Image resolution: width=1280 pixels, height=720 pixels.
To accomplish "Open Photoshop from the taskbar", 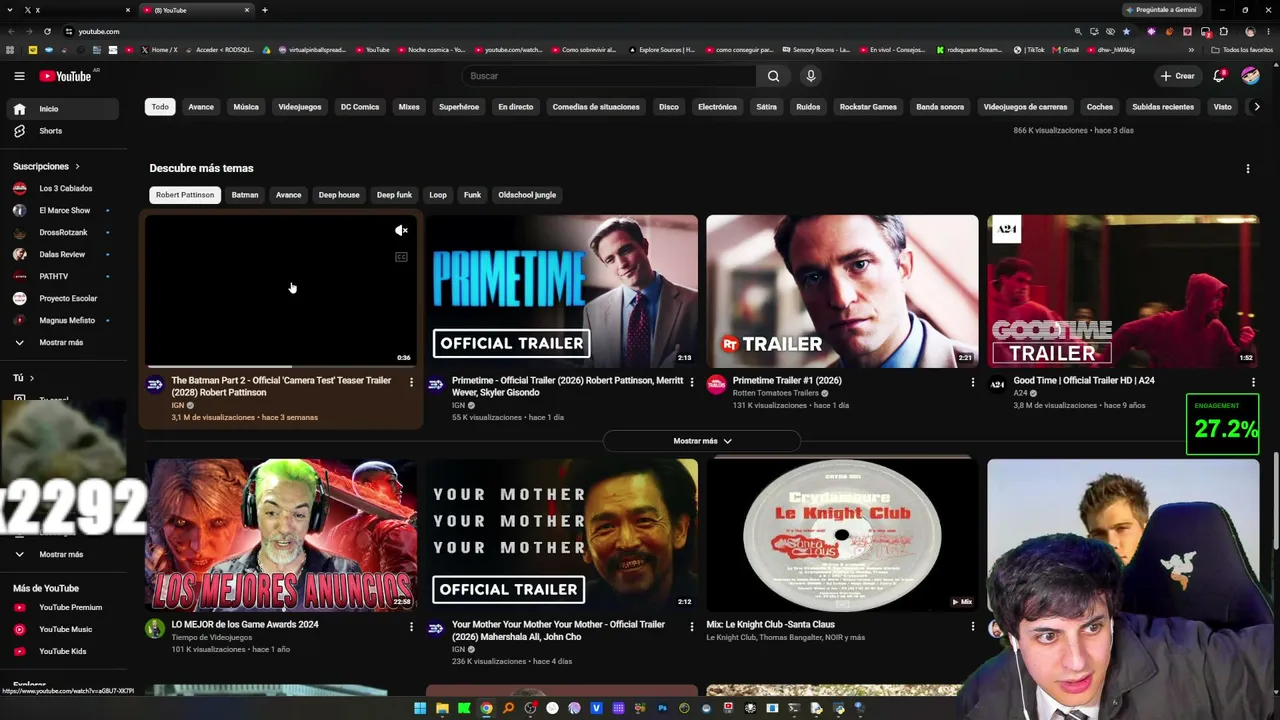I will point(662,709).
